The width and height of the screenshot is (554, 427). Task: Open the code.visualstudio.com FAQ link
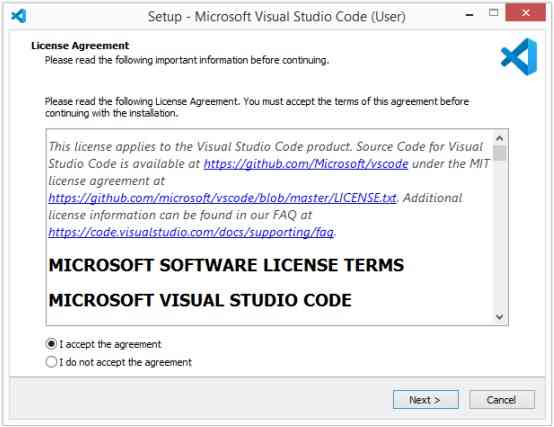[x=191, y=232]
